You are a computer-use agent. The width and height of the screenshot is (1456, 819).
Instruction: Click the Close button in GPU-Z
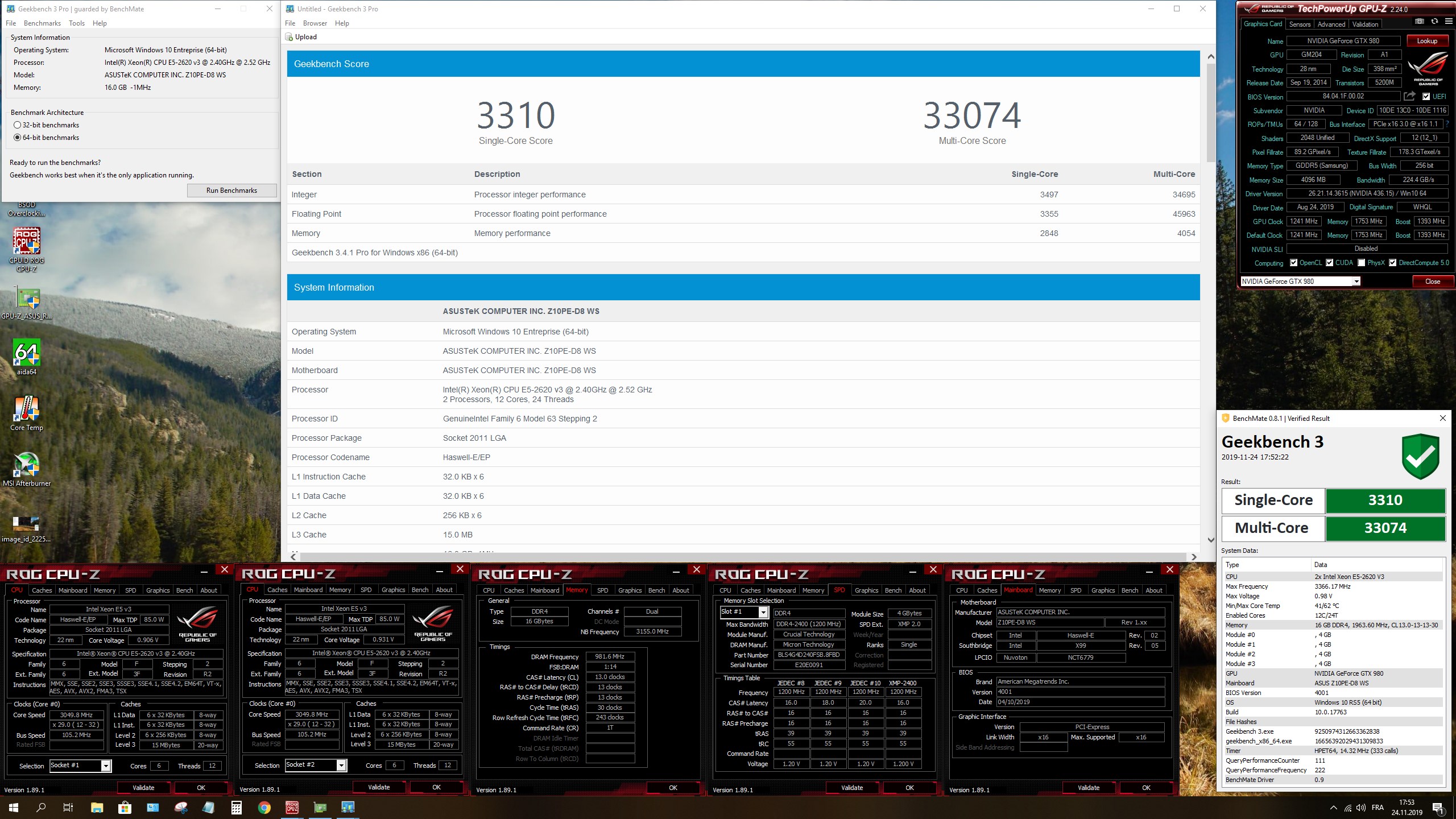[1432, 281]
